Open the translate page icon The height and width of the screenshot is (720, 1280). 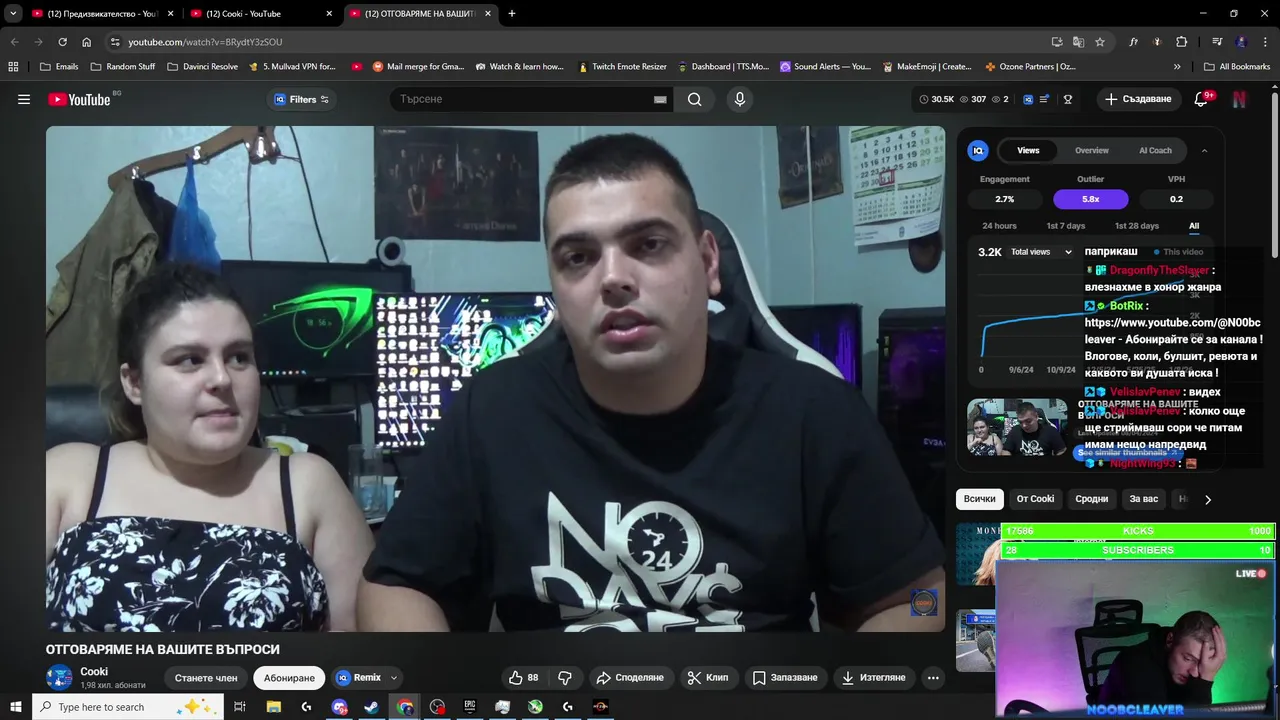[x=1078, y=42]
